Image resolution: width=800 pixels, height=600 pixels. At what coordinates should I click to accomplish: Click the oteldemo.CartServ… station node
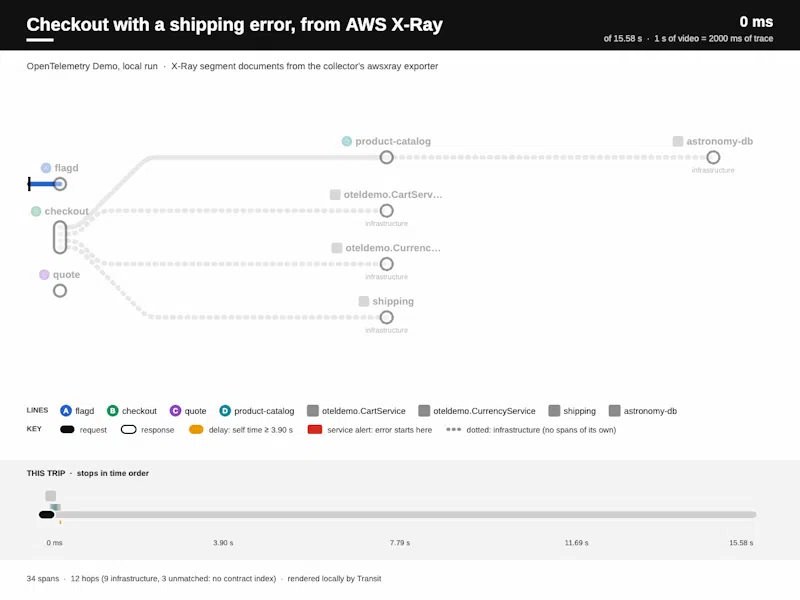pyautogui.click(x=387, y=211)
